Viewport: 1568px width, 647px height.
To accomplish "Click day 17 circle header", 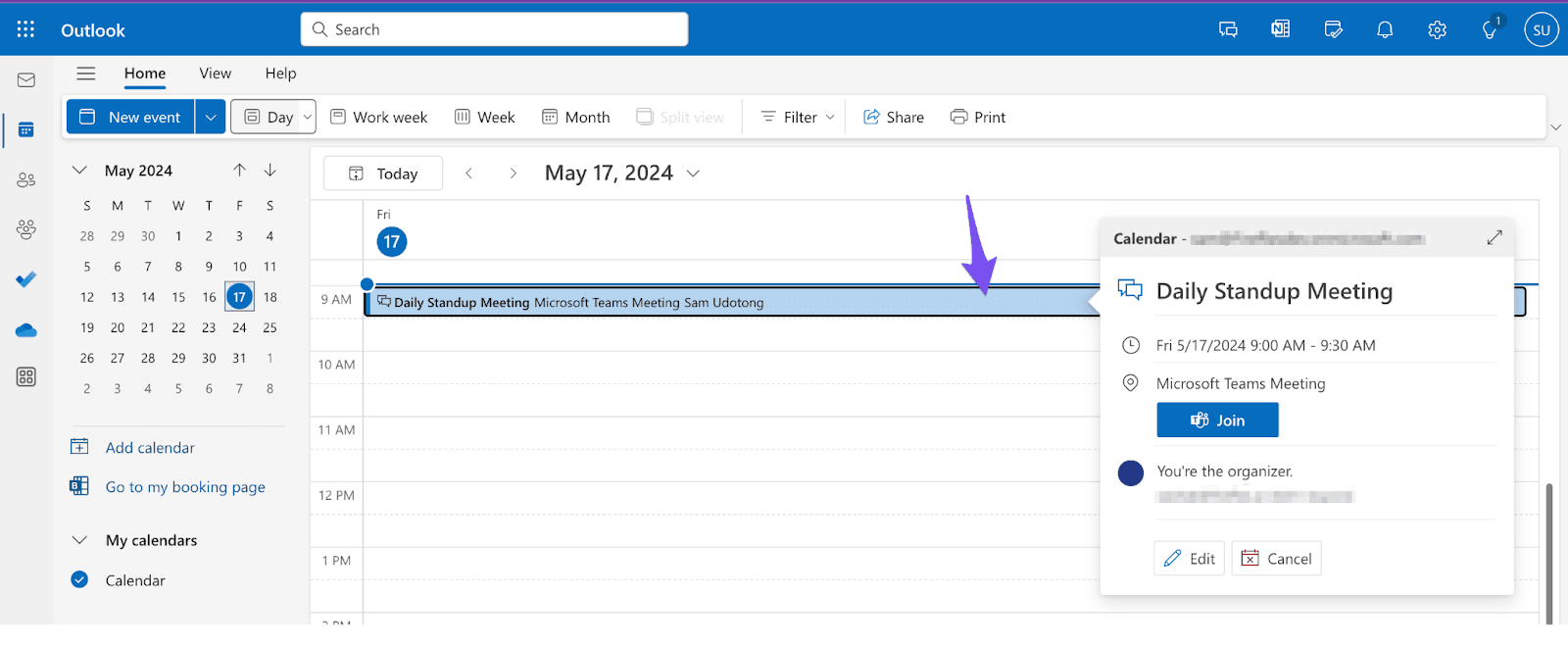I will tap(392, 241).
